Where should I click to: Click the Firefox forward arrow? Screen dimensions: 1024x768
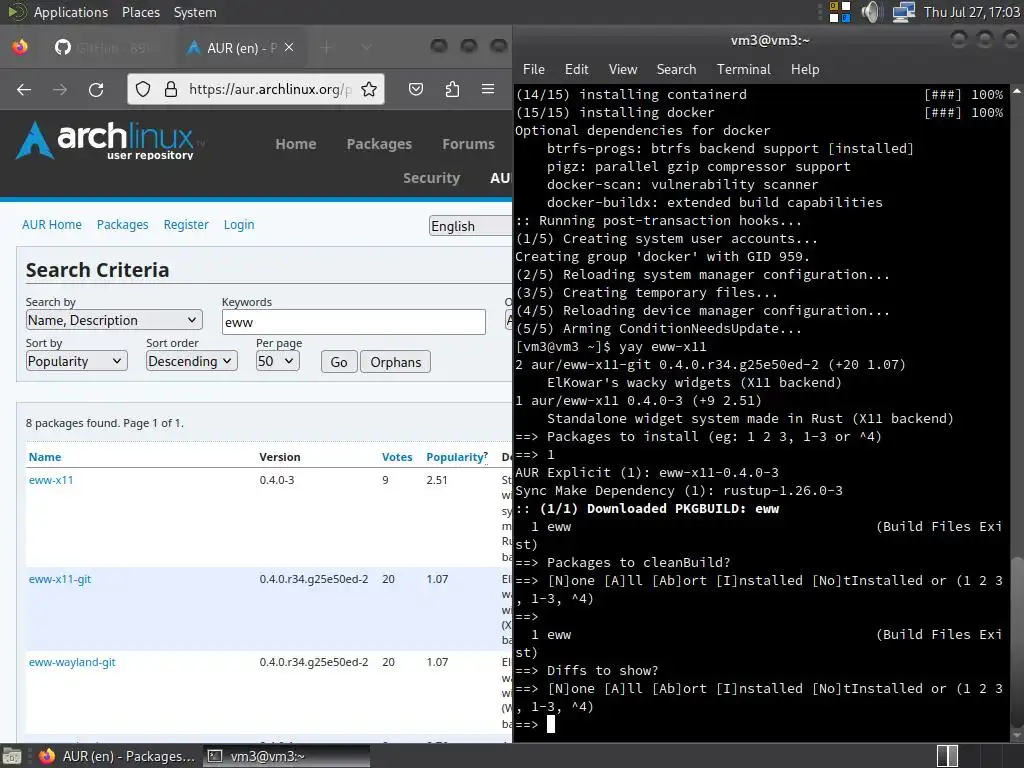coord(60,89)
